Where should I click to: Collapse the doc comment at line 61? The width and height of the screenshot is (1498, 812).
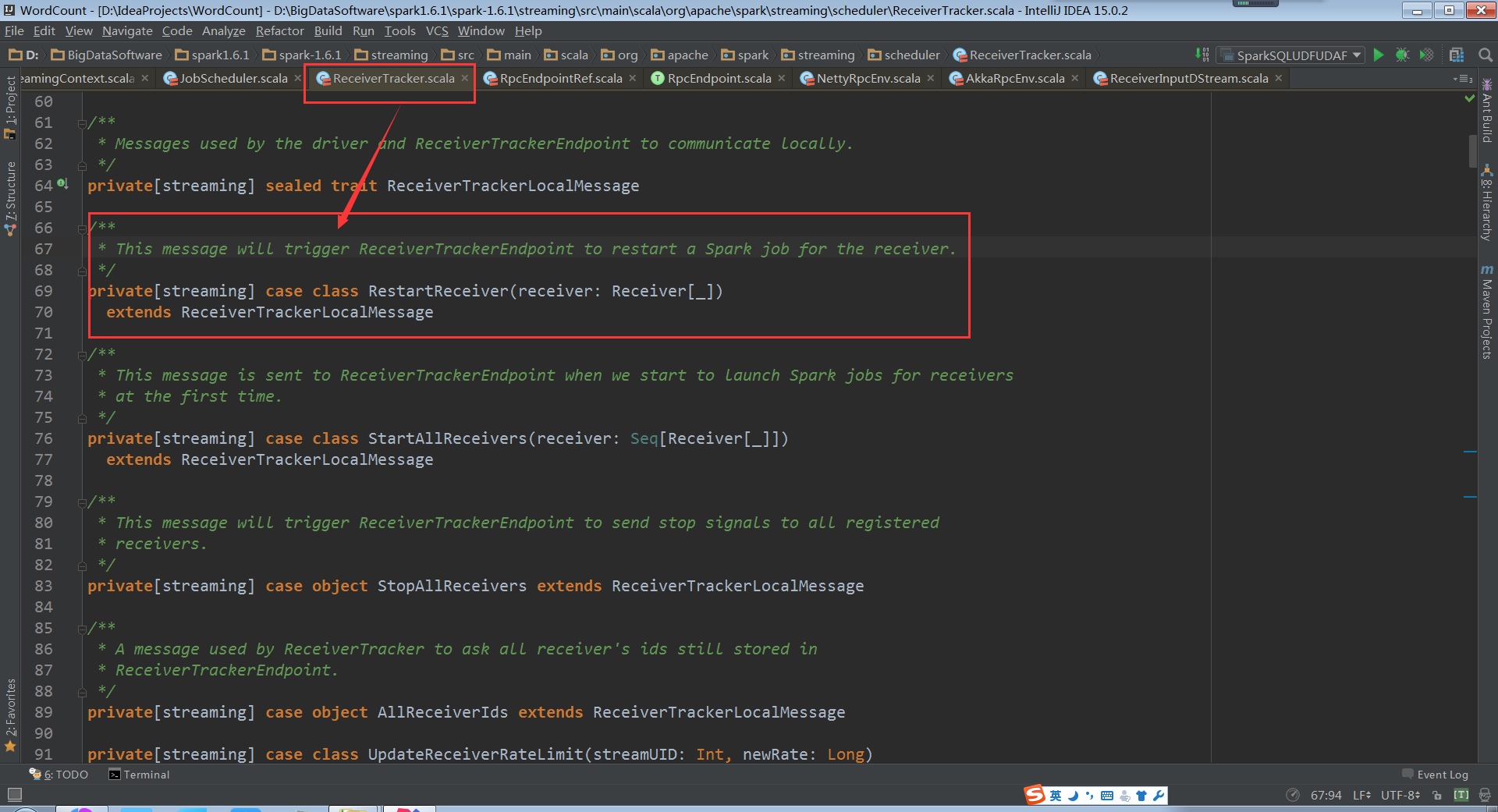pos(82,123)
